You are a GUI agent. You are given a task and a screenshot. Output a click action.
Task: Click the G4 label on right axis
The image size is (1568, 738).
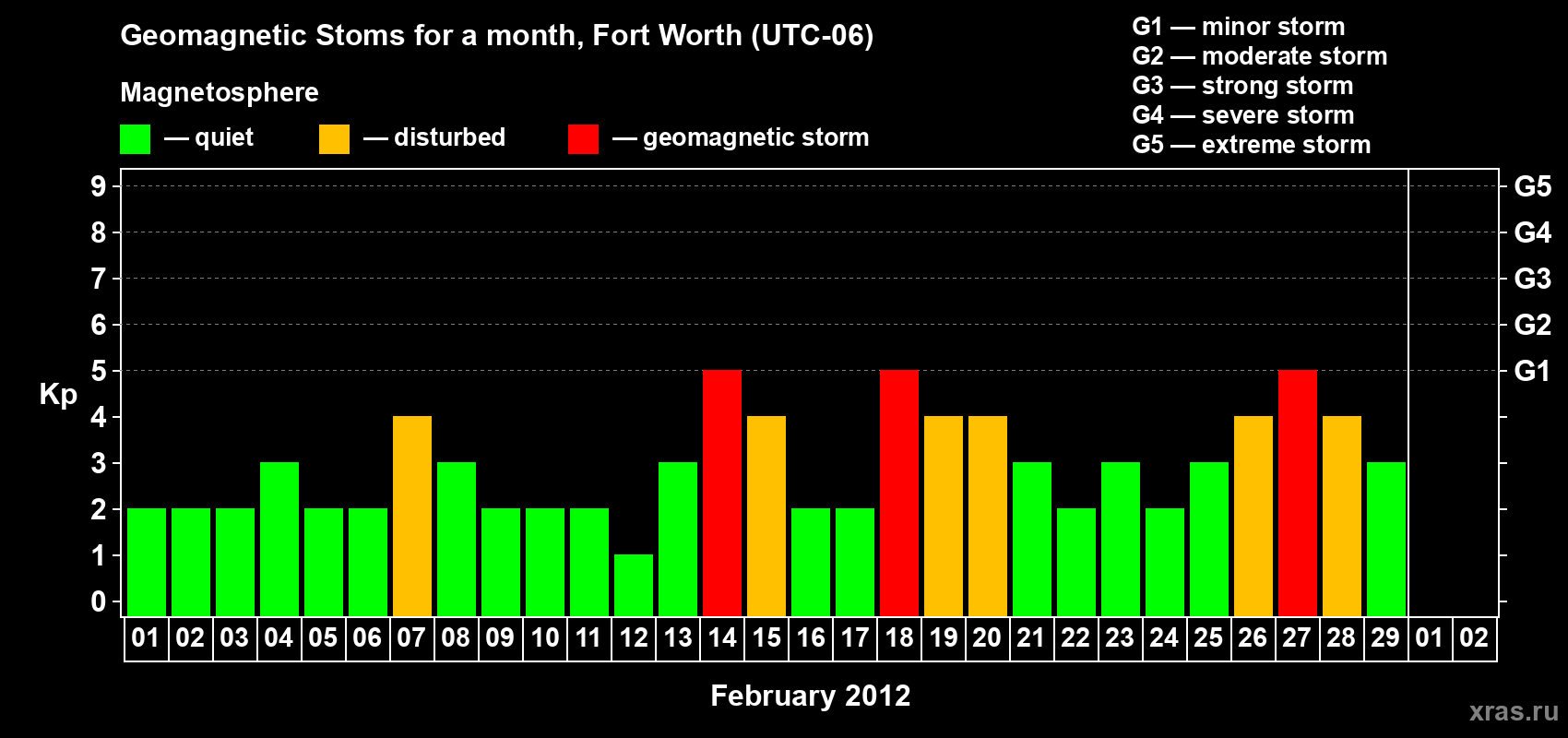[1533, 232]
